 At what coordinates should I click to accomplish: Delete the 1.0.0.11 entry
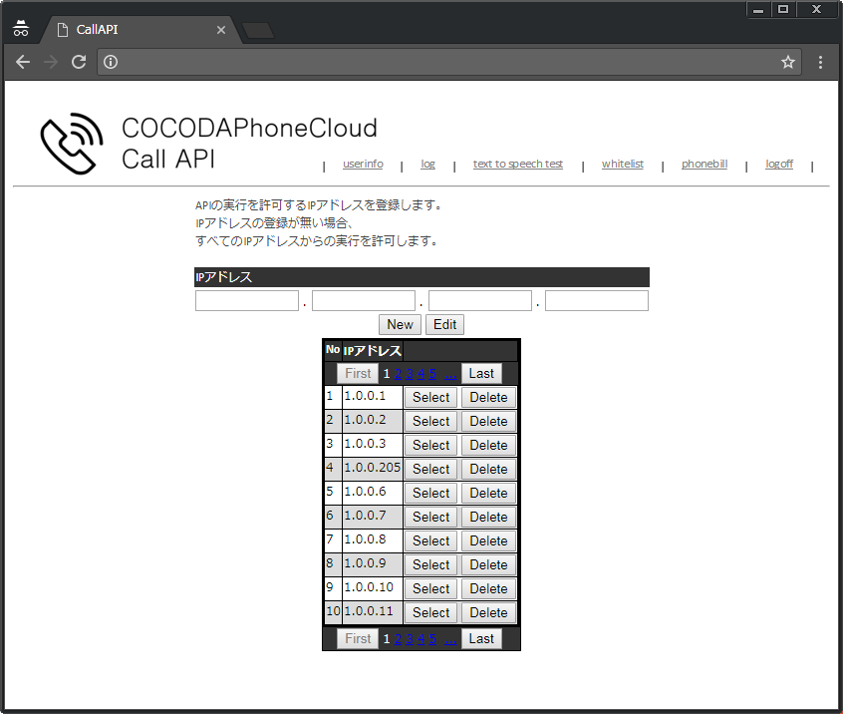click(x=488, y=613)
